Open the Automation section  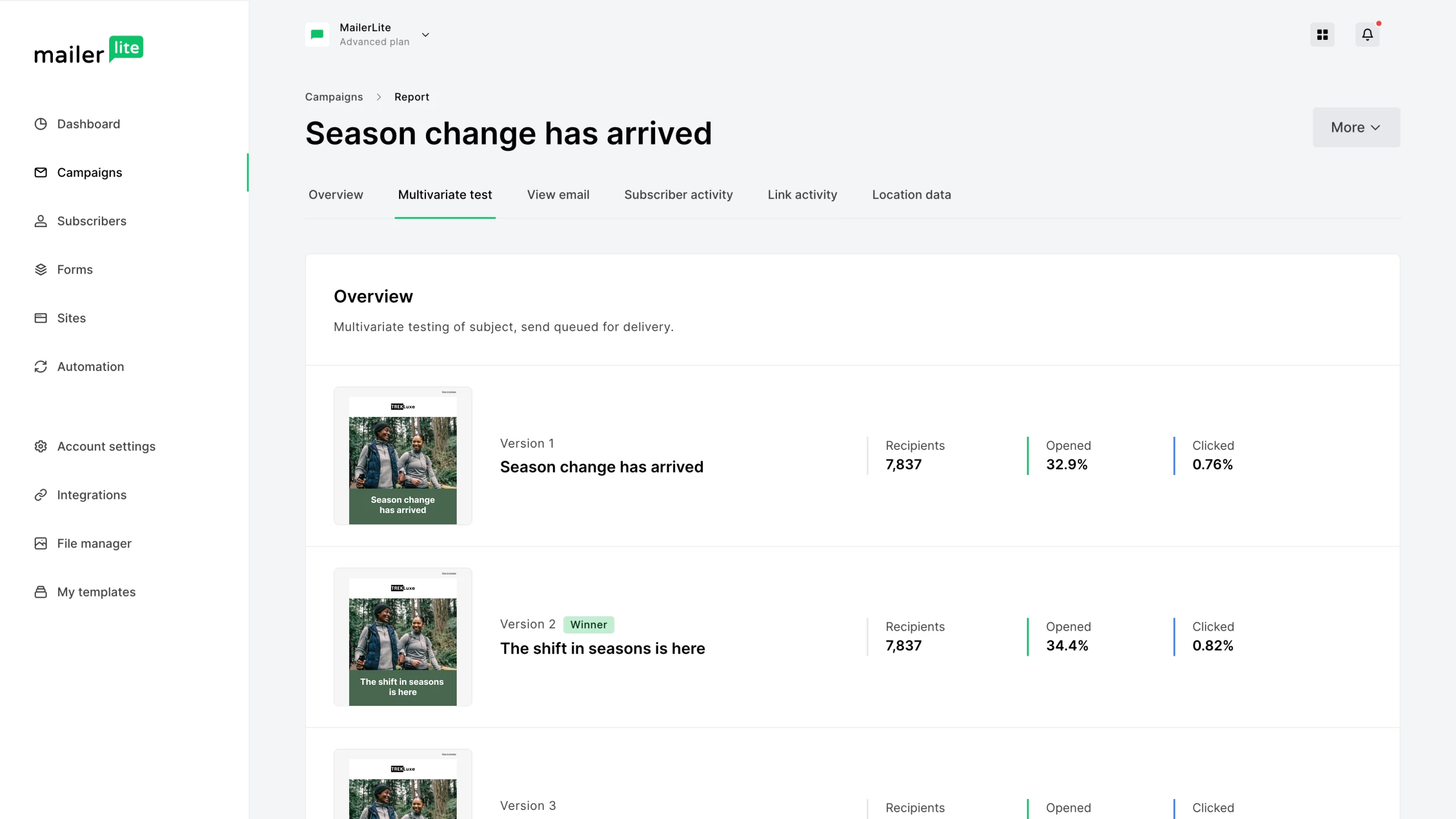coord(90,367)
